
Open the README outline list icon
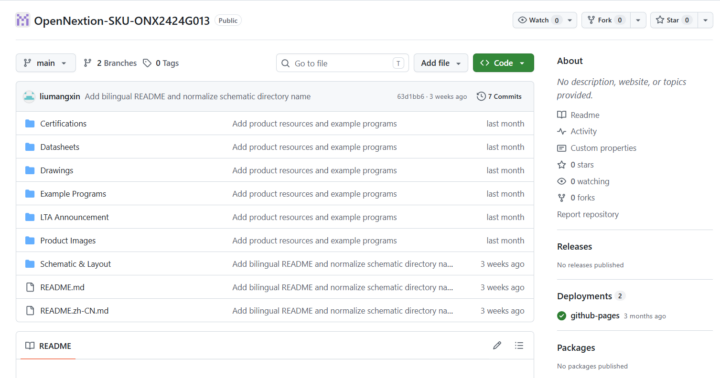click(x=519, y=345)
